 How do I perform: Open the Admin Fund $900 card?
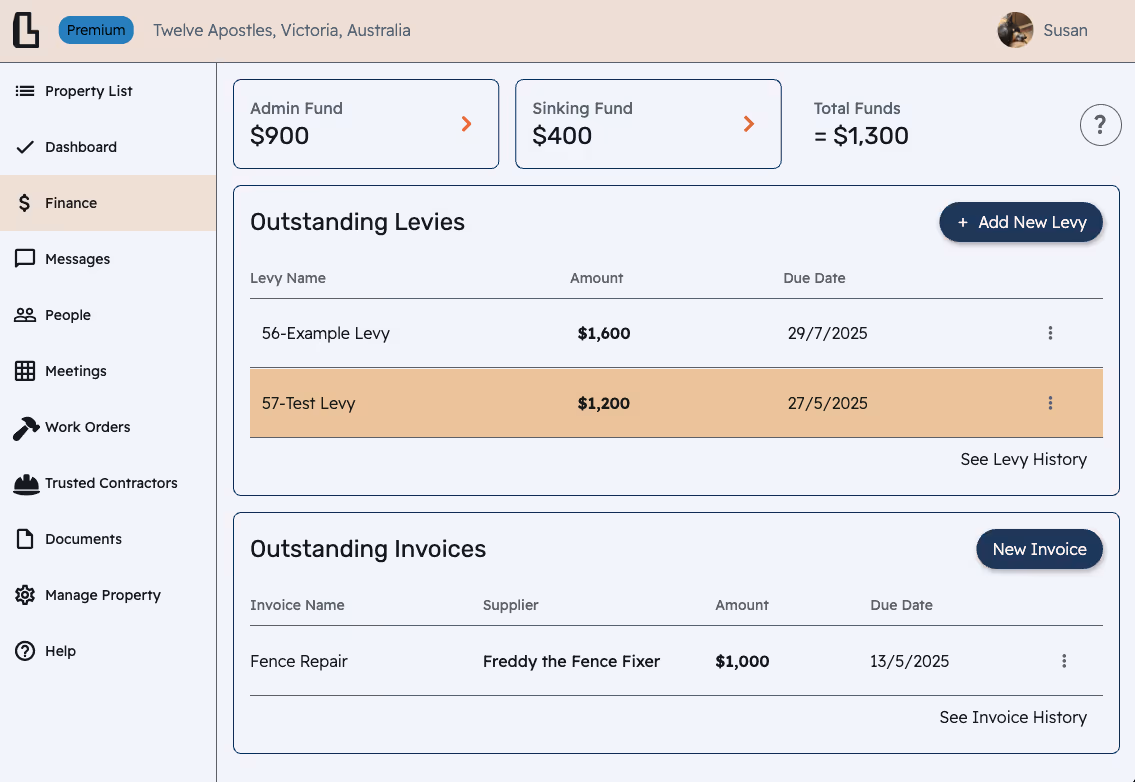pyautogui.click(x=366, y=124)
